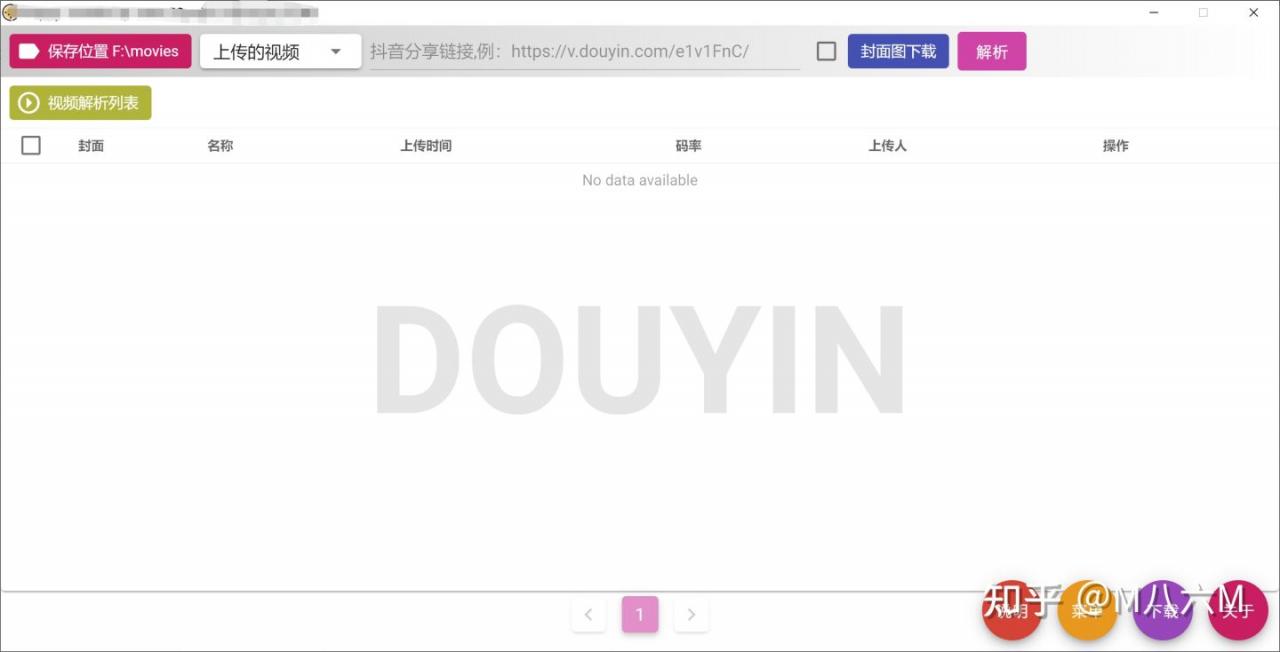Maximize the application window

click(1203, 13)
